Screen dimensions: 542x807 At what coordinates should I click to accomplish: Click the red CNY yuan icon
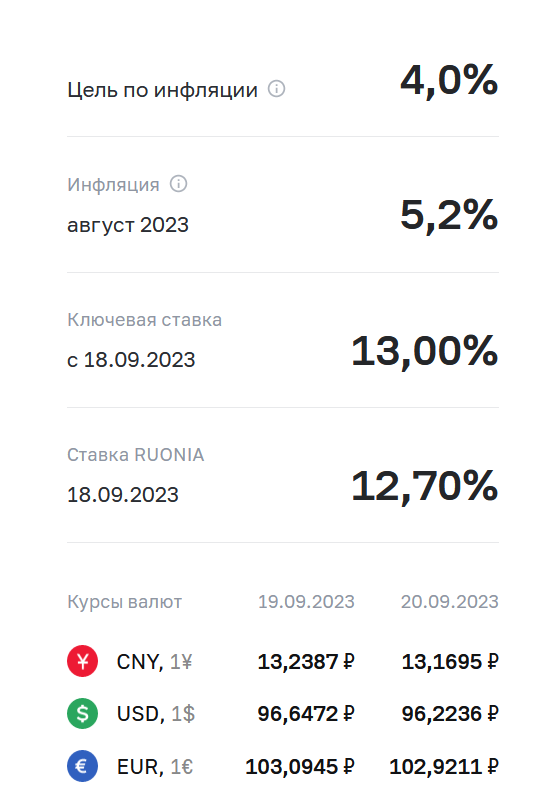[82, 661]
